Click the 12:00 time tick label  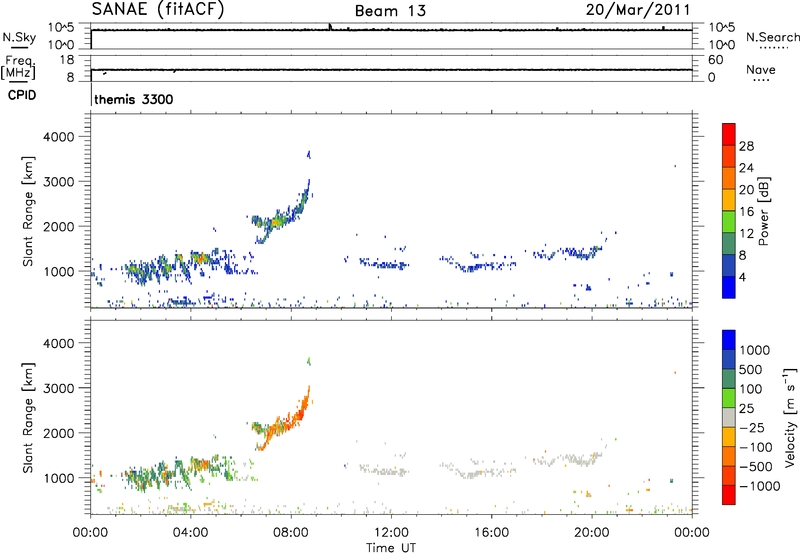click(x=391, y=533)
